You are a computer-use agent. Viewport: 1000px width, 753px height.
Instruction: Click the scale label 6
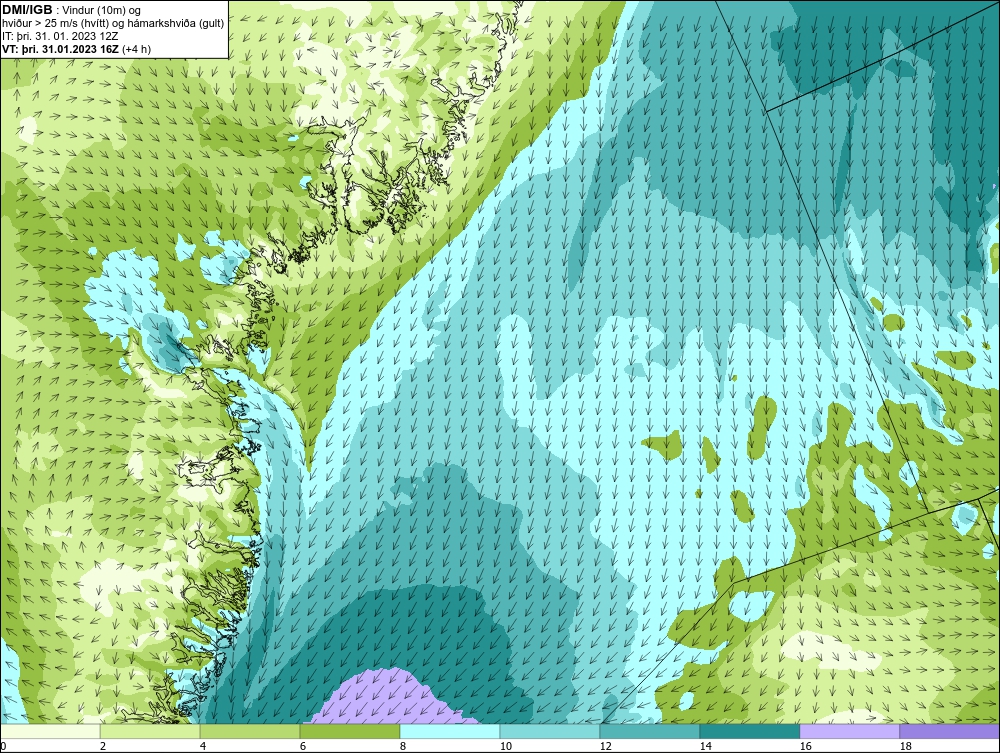pos(303,746)
